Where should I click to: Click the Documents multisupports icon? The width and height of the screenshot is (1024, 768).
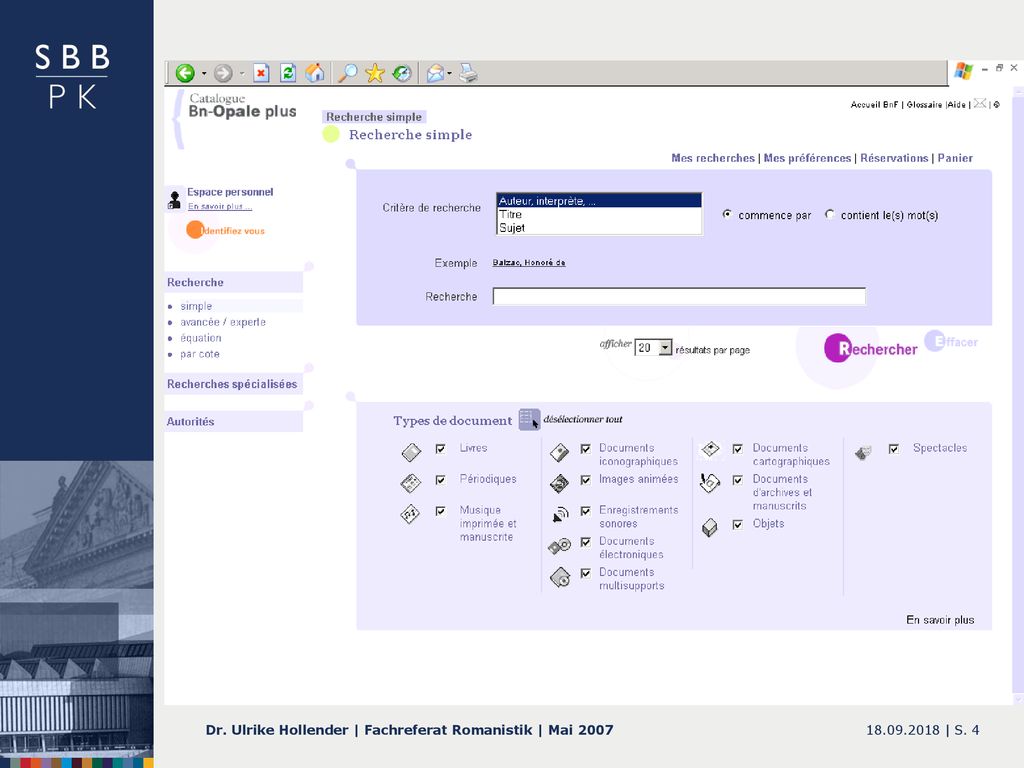click(560, 577)
